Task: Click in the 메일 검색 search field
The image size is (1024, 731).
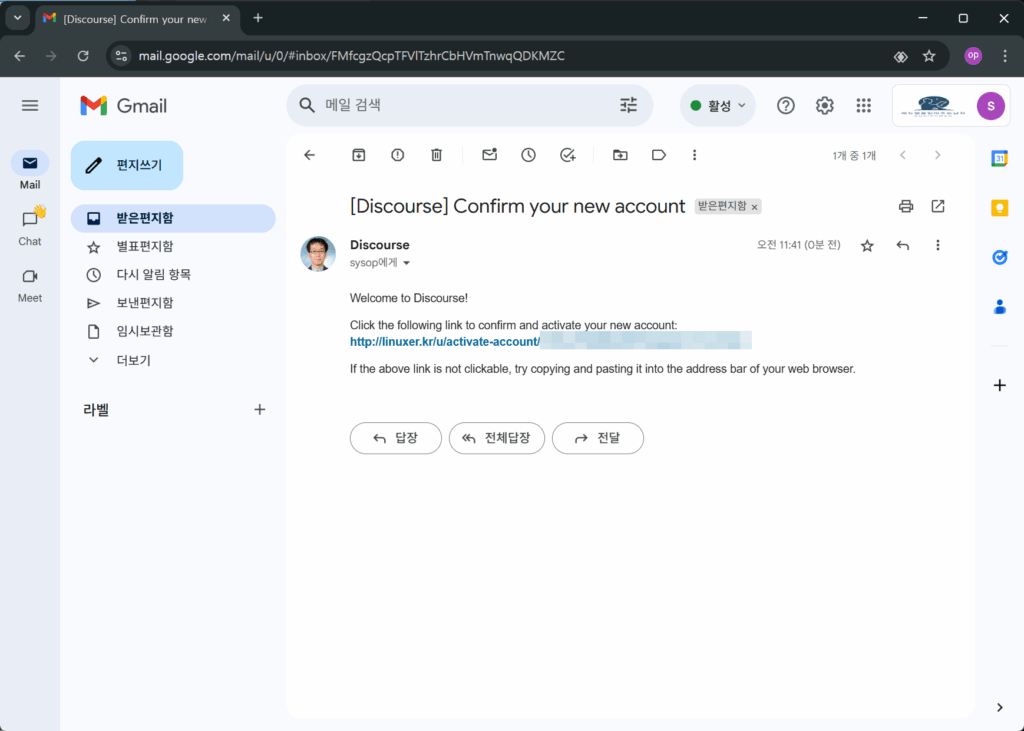Action: pyautogui.click(x=460, y=105)
